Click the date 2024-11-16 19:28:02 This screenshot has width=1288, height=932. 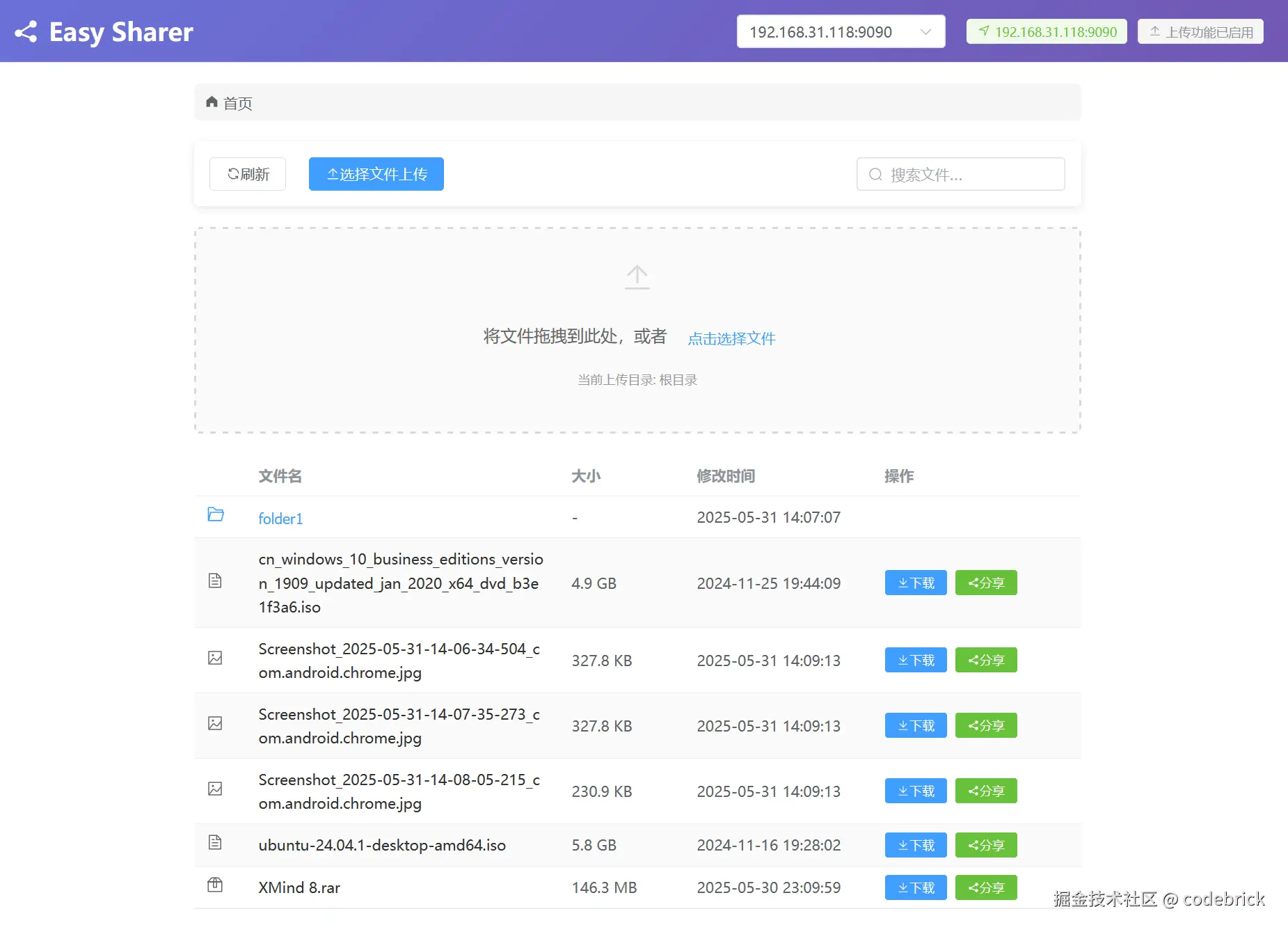click(769, 845)
